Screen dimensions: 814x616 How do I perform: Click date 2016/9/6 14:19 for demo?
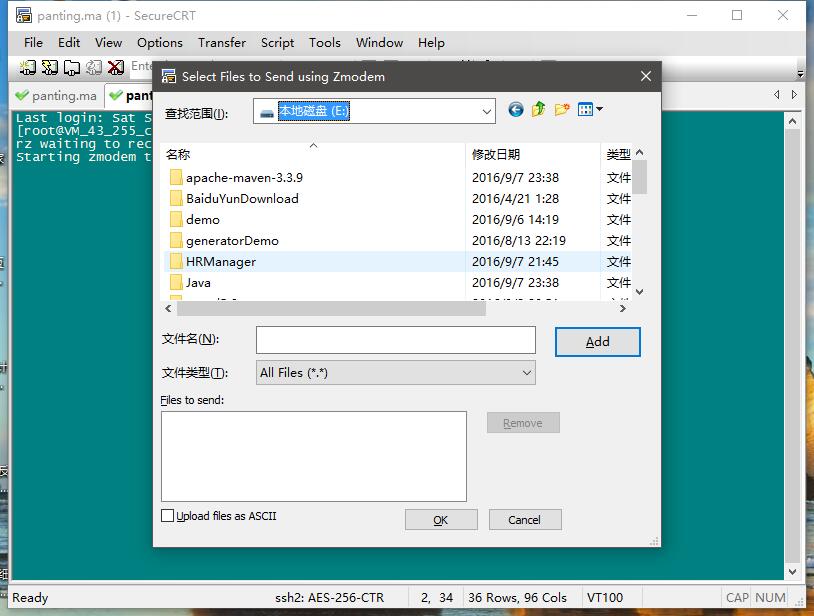click(x=515, y=220)
